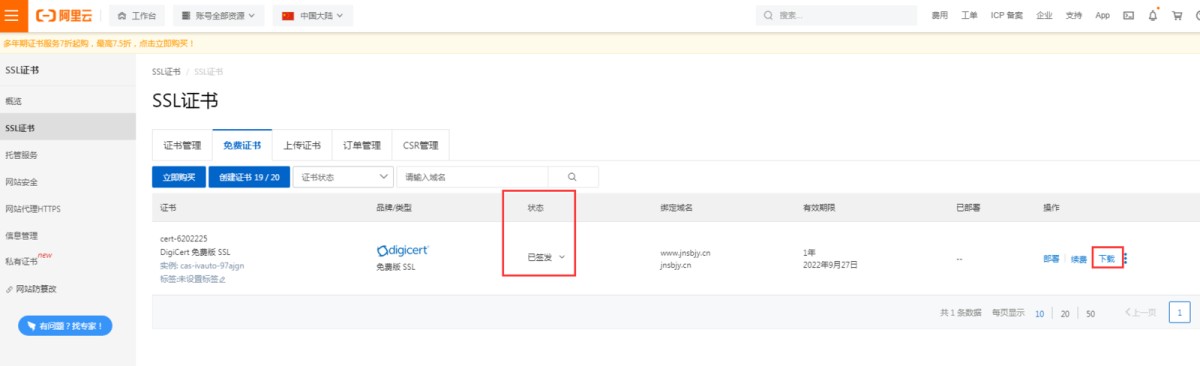The width and height of the screenshot is (1200, 366).
Task: Click 下载 to download the certificate
Action: (1106, 258)
